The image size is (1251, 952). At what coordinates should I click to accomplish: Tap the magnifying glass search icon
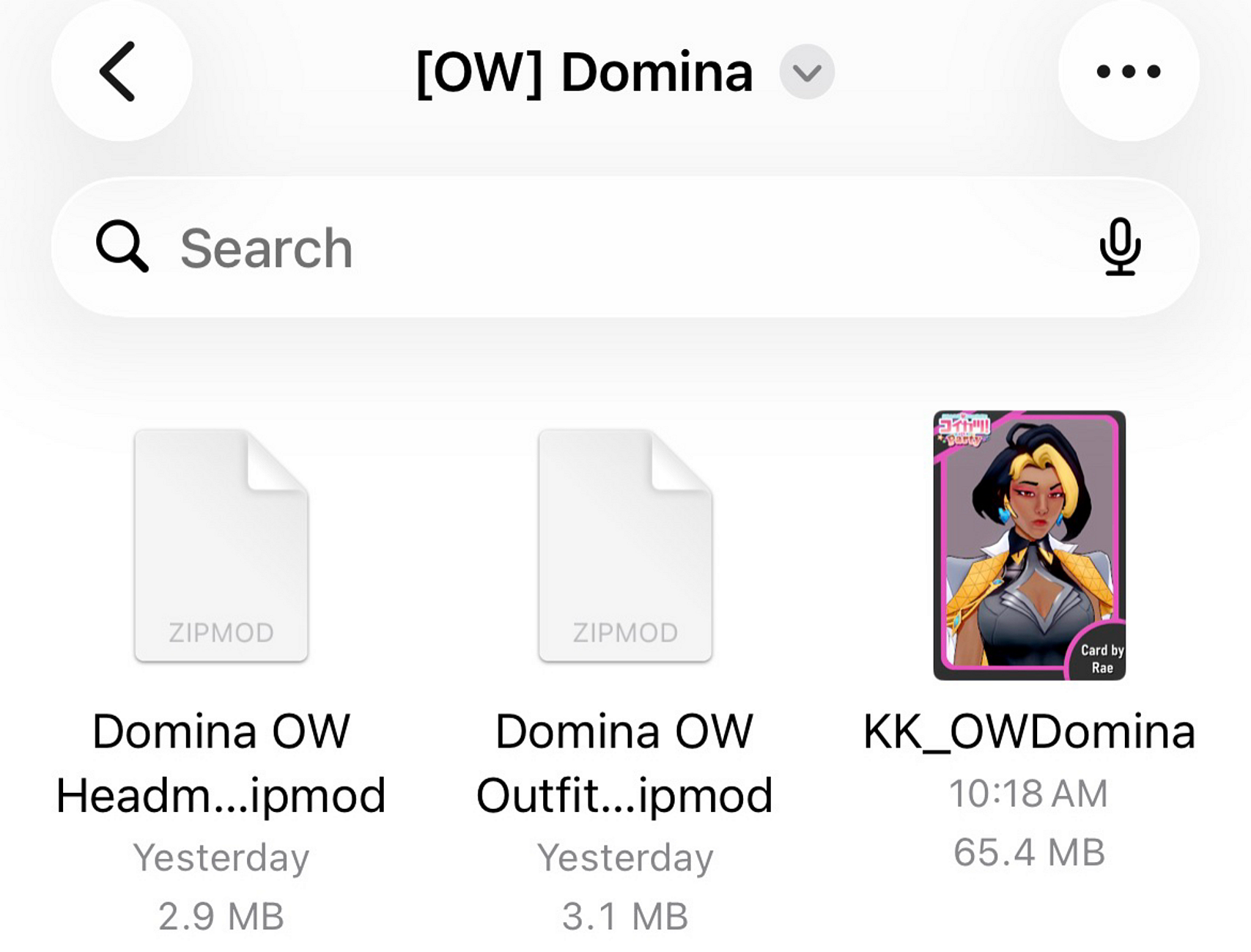click(123, 246)
